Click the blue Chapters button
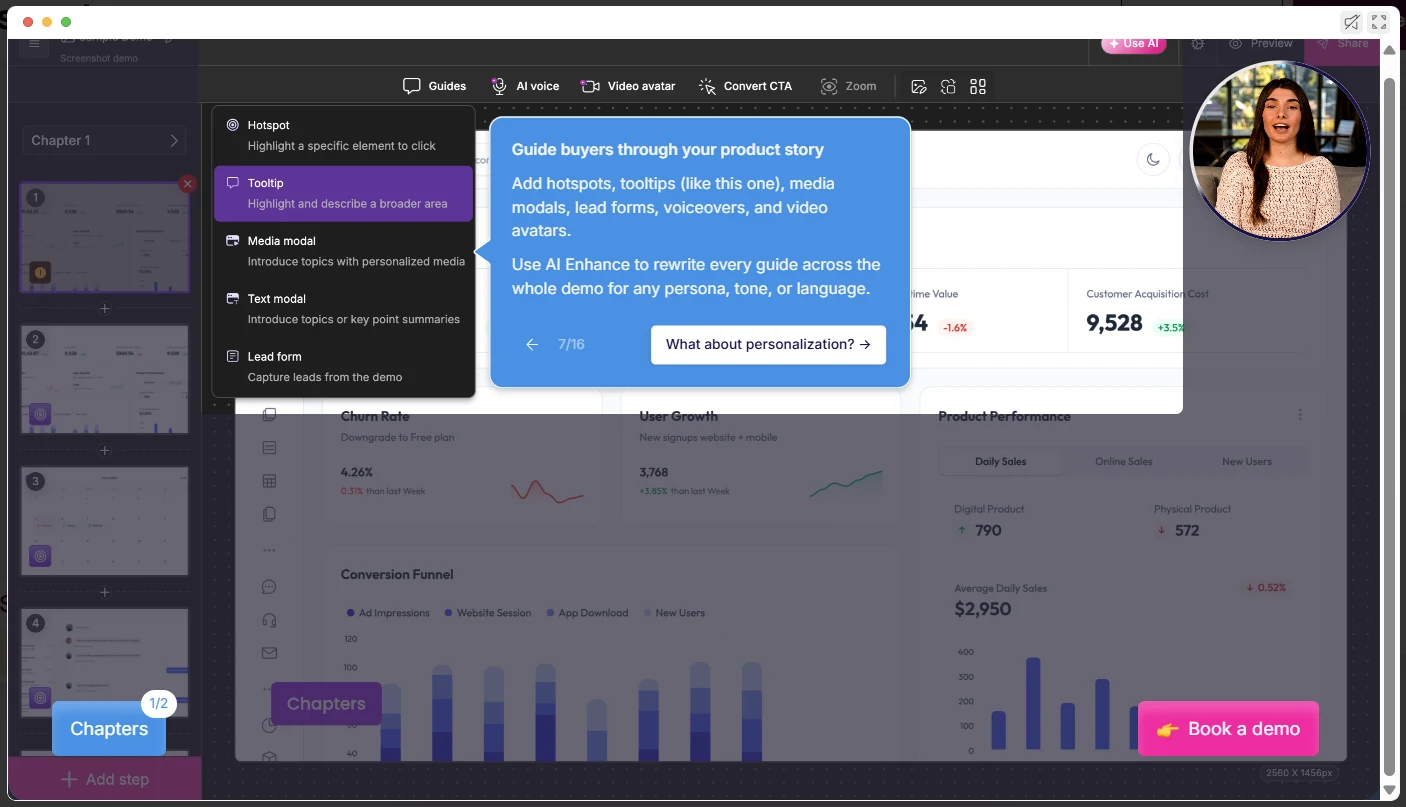 point(109,728)
